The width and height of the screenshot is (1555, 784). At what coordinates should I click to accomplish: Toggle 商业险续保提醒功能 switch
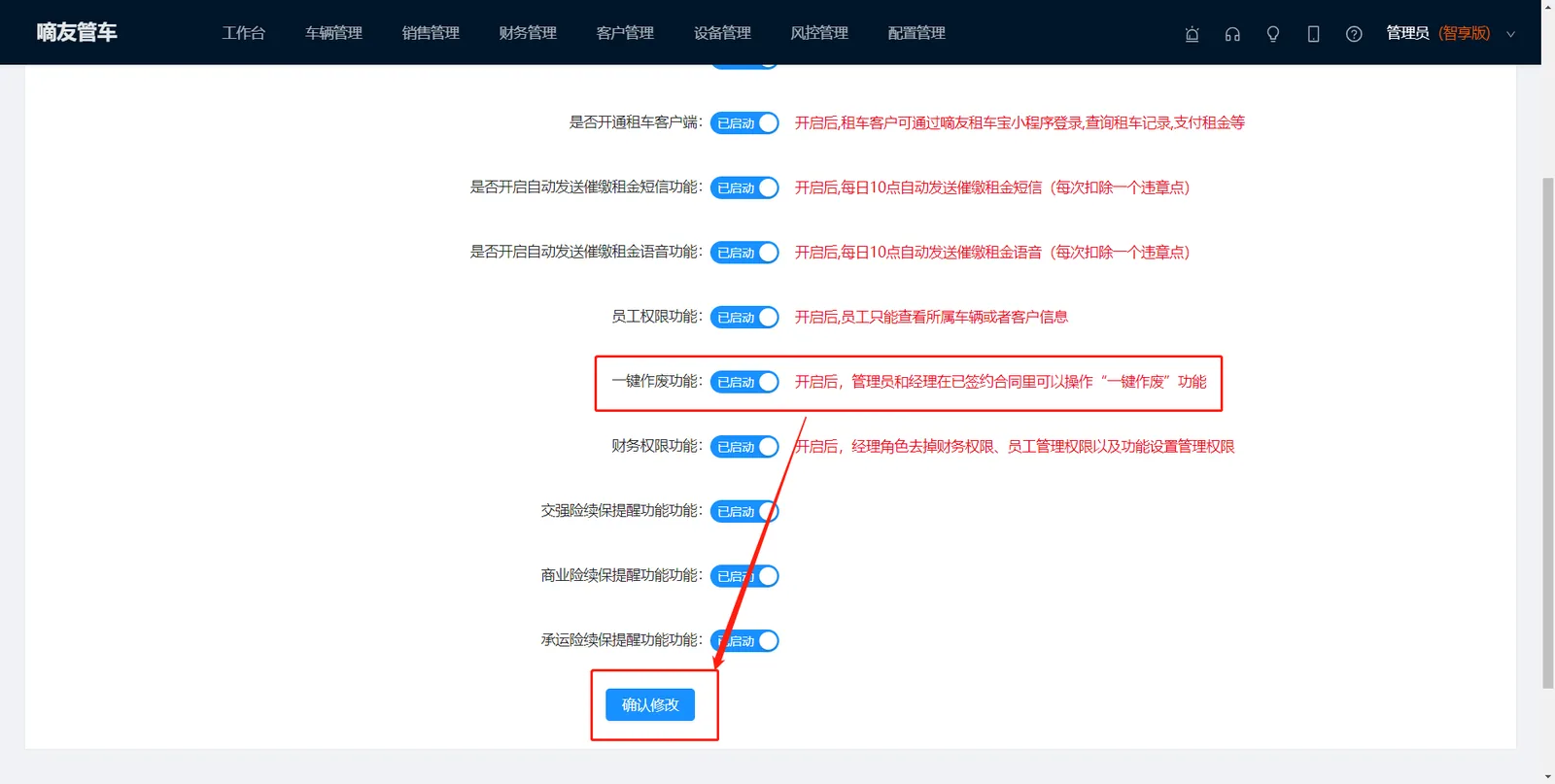[744, 576]
